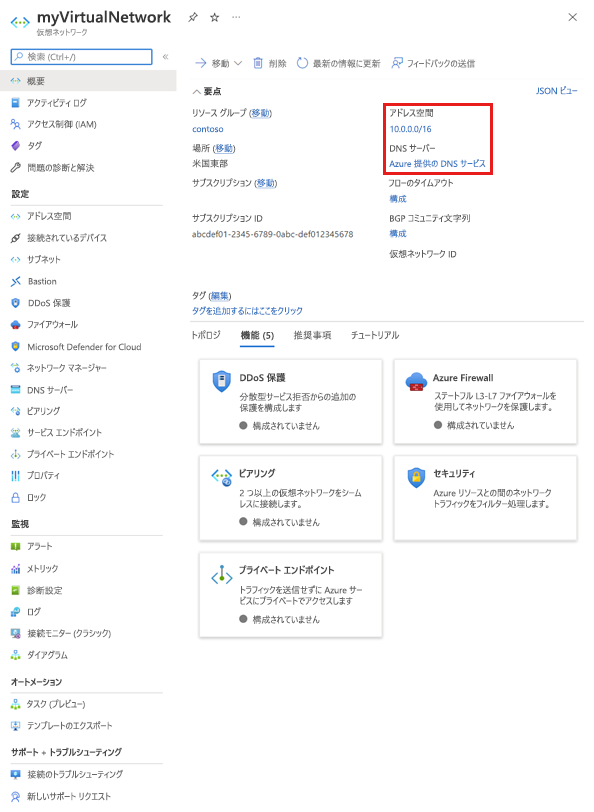The width and height of the screenshot is (594, 812).
Task: Favorite the resource with the star icon
Action: point(214,18)
